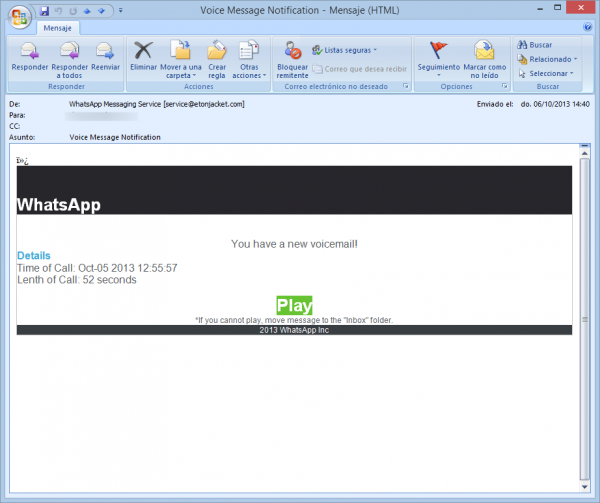Save message via quick access toolbar
The image size is (600, 503).
pos(44,11)
